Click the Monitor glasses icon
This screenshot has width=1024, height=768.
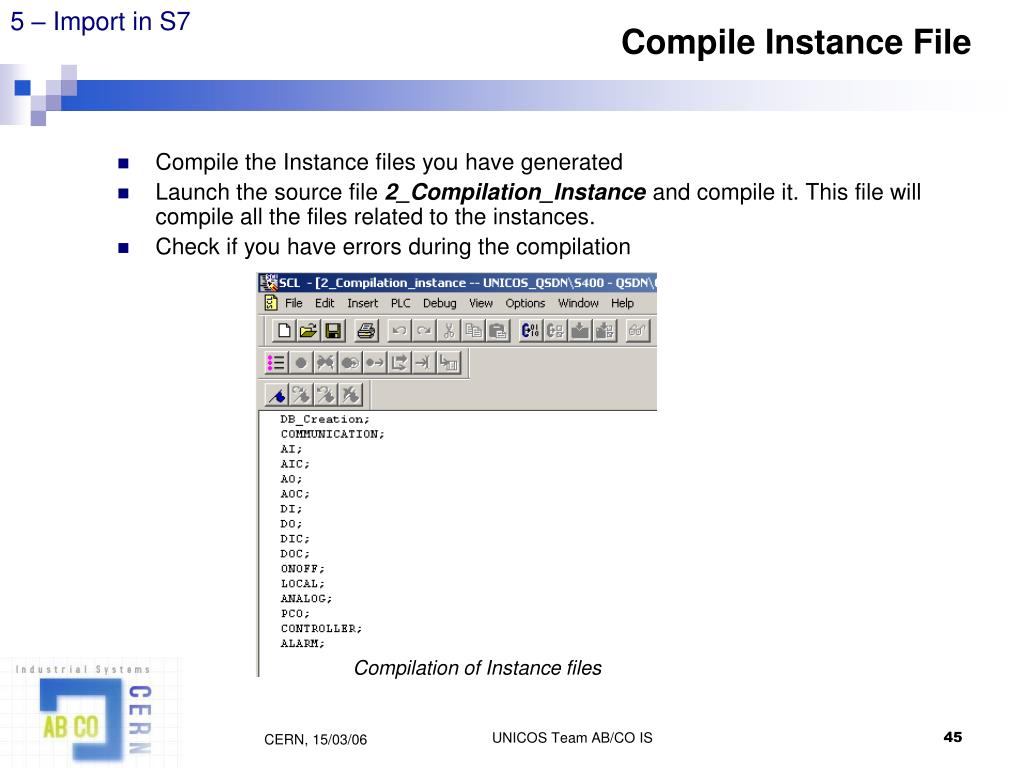pyautogui.click(x=638, y=331)
